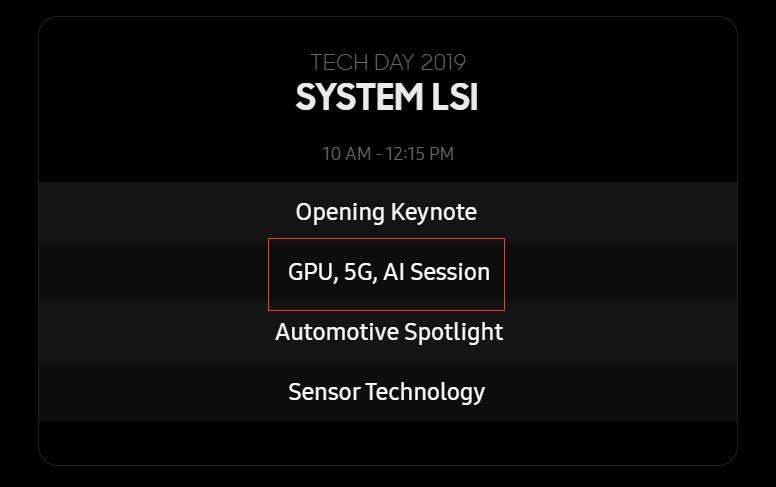Click the 10 AM - 12:15 PM time text

388,154
